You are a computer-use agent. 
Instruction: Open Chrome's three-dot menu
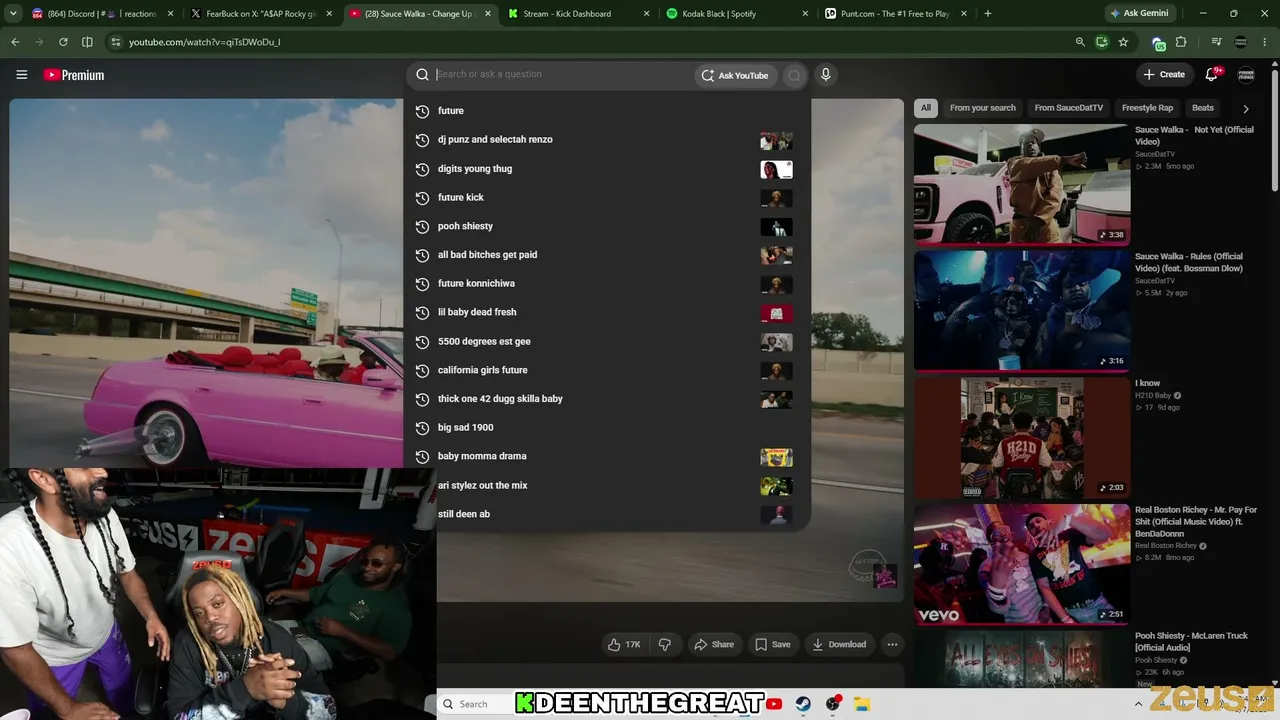(1265, 42)
